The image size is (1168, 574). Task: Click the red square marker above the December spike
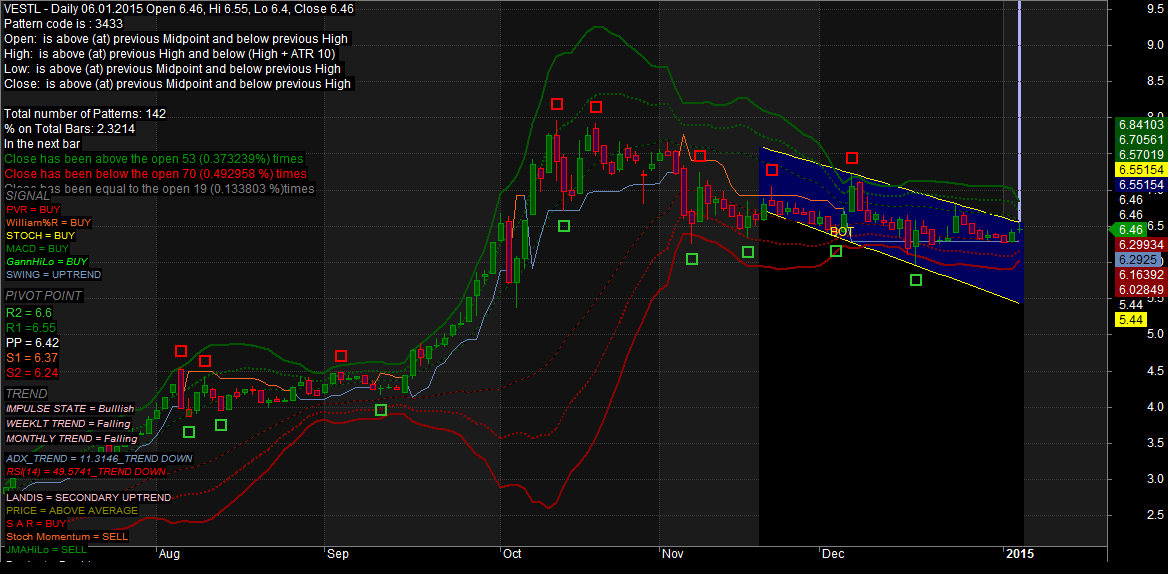click(x=852, y=157)
